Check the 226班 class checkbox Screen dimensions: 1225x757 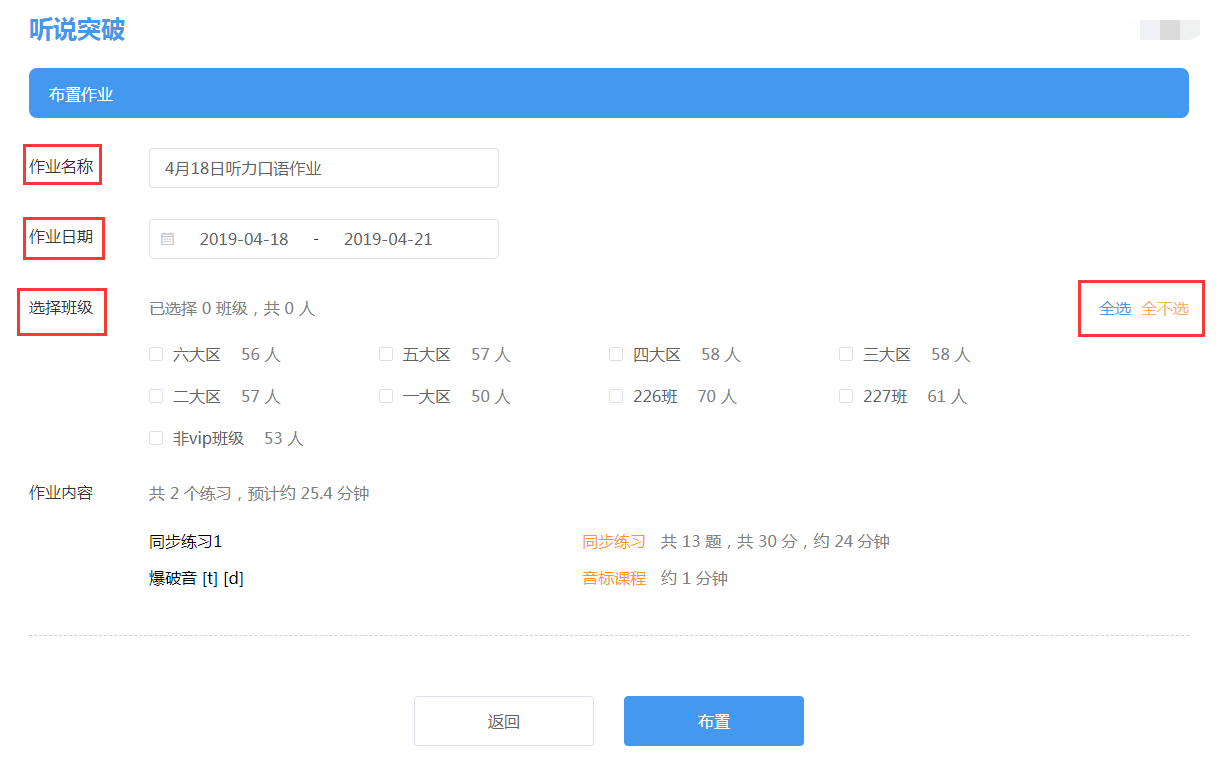point(616,396)
